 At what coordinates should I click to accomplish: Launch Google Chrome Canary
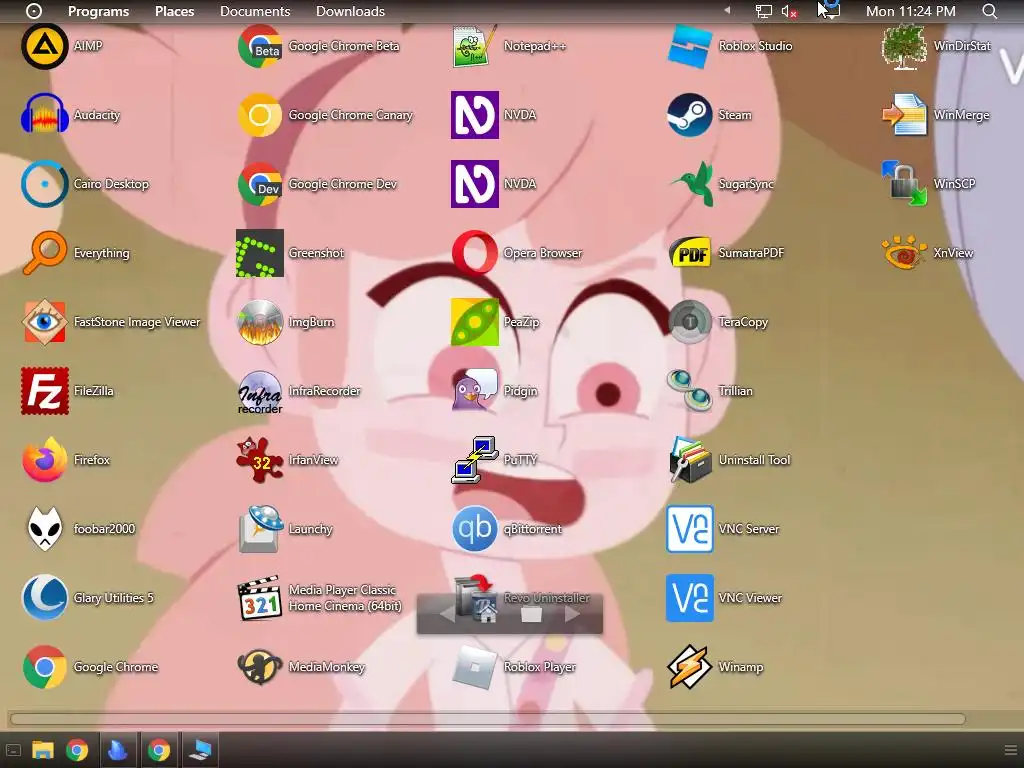click(x=259, y=115)
